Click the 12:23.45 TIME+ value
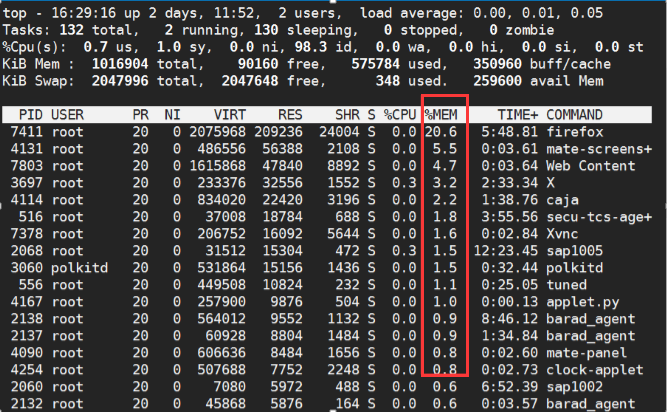Viewport: 667px width, 412px height. coord(506,251)
